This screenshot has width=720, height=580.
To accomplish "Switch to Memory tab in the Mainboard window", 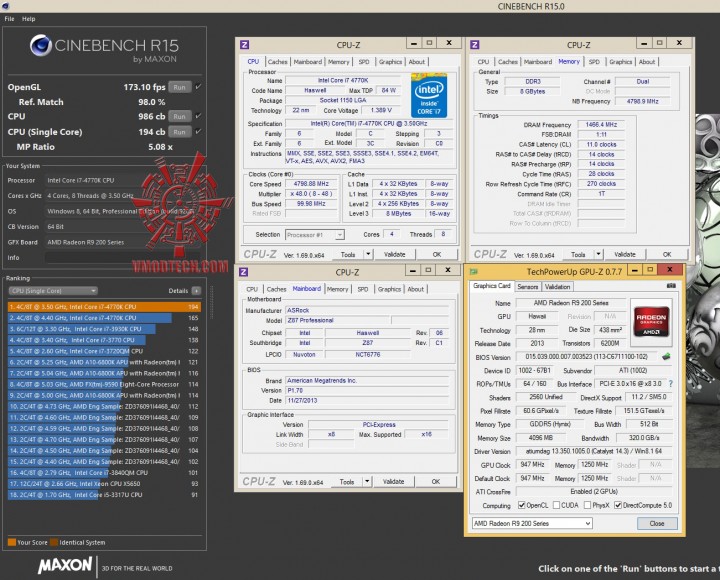I will pyautogui.click(x=338, y=289).
